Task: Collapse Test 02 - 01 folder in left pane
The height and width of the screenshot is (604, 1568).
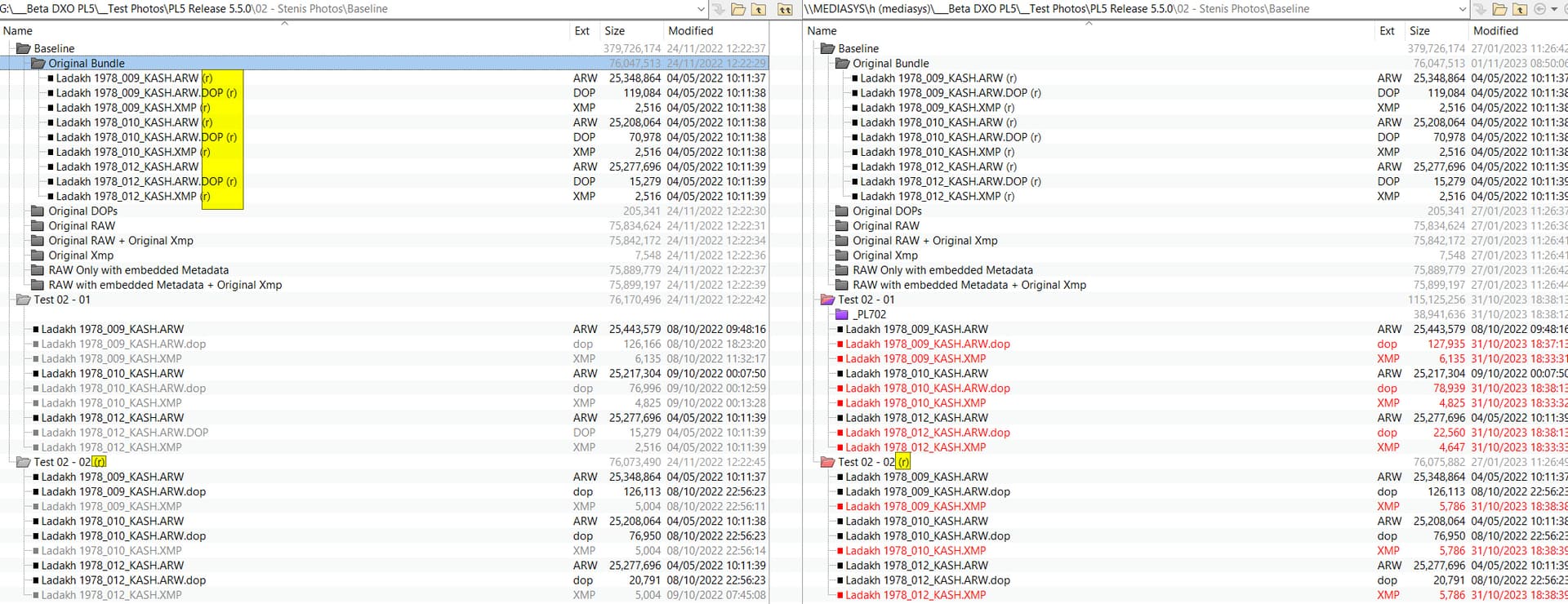Action: (23, 300)
